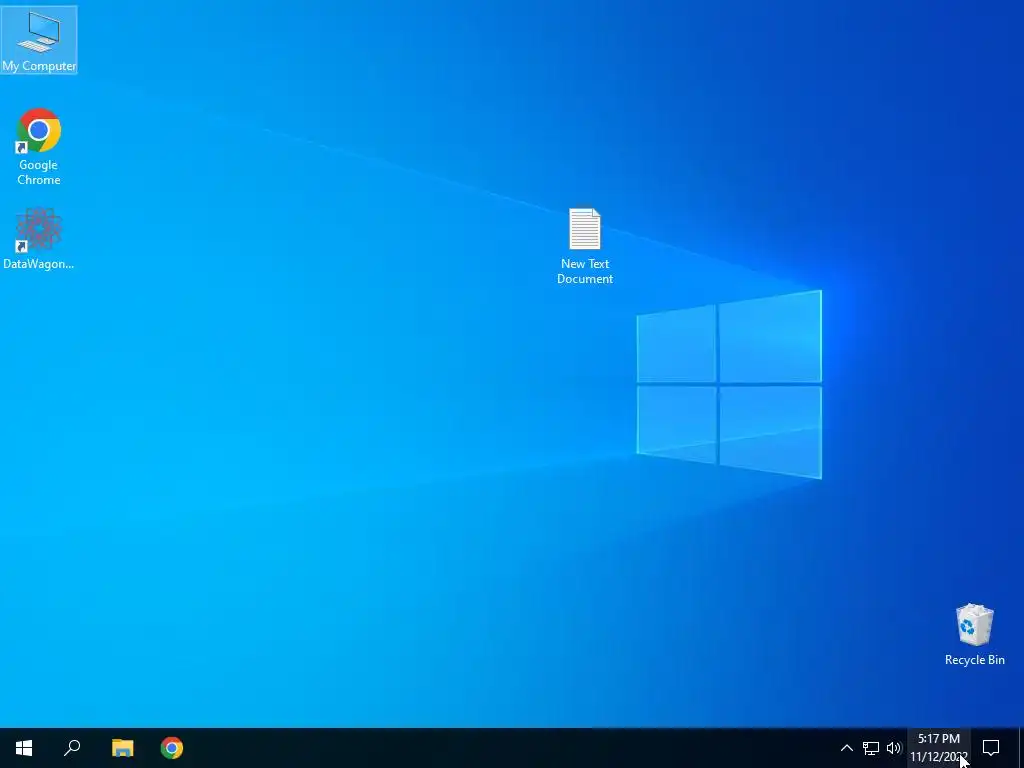Open network status tray icon
Image resolution: width=1024 pixels, height=768 pixels.
pos(871,748)
